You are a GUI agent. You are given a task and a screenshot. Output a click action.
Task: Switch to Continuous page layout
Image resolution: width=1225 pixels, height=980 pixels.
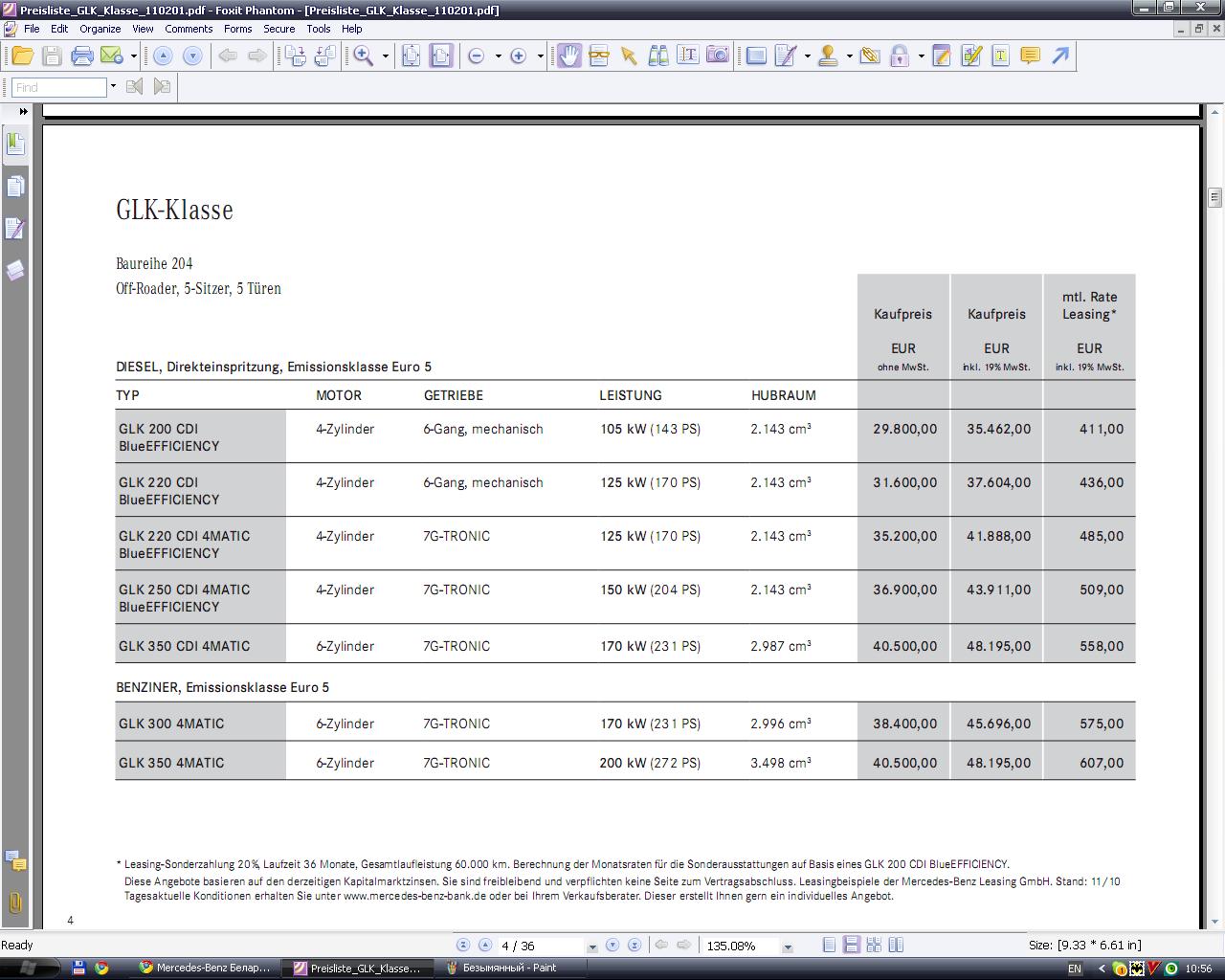(851, 946)
